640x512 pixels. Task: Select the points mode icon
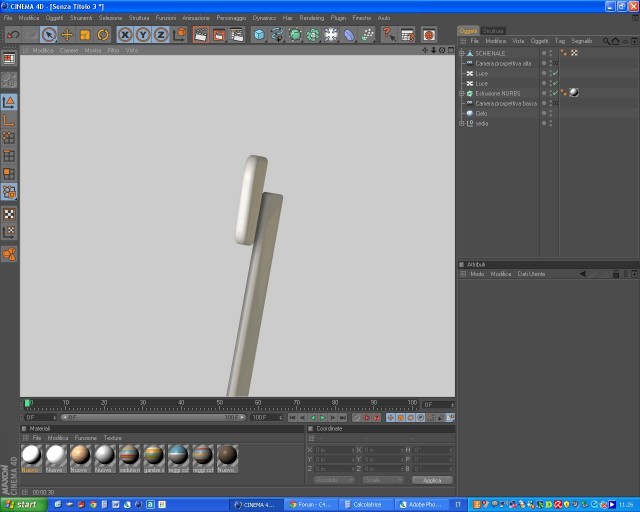[x=9, y=138]
